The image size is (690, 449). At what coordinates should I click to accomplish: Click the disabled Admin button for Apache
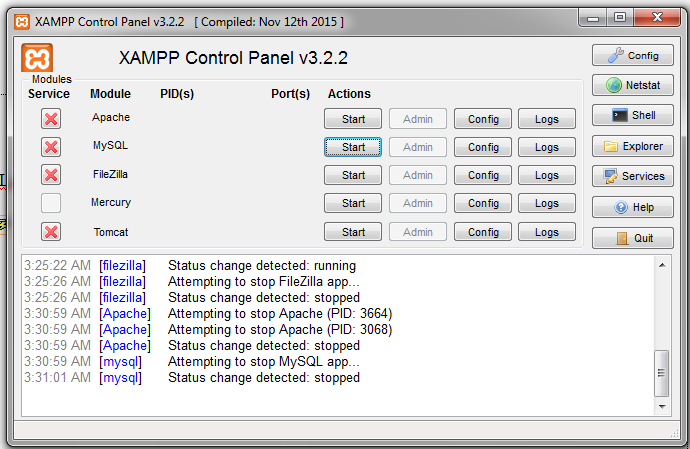tap(418, 119)
